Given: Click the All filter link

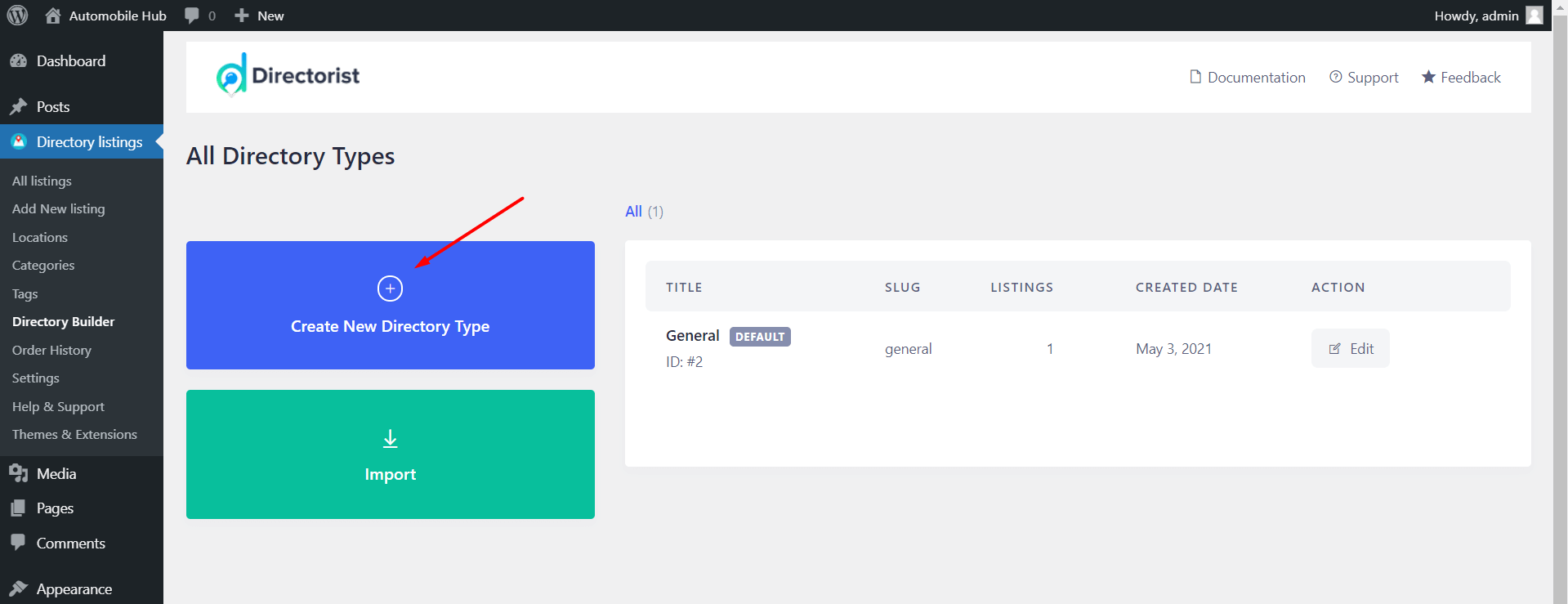Looking at the screenshot, I should (x=633, y=212).
